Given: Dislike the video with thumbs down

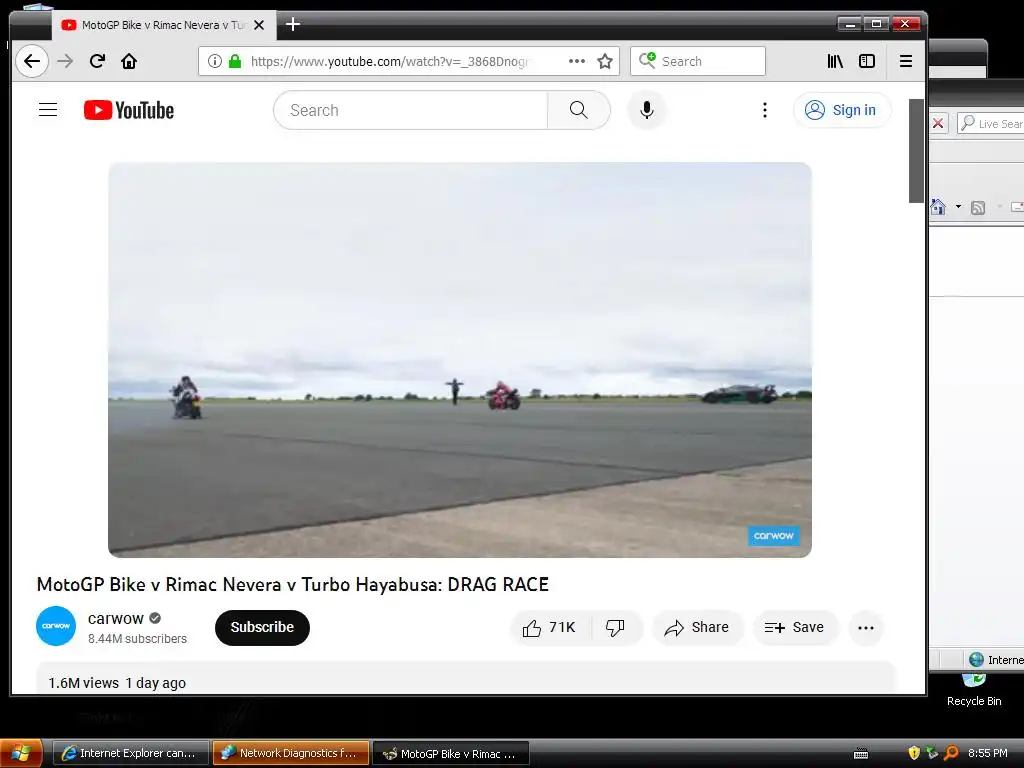Looking at the screenshot, I should pos(615,628).
